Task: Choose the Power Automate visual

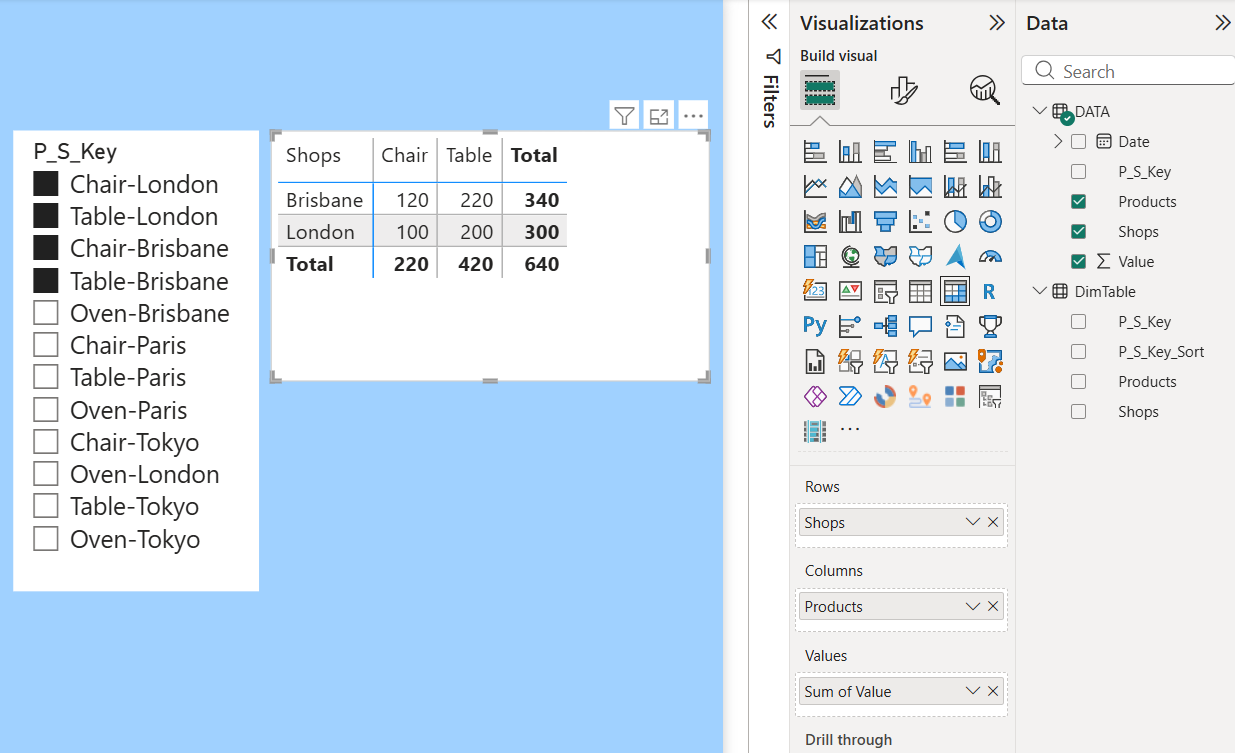Action: pos(850,396)
